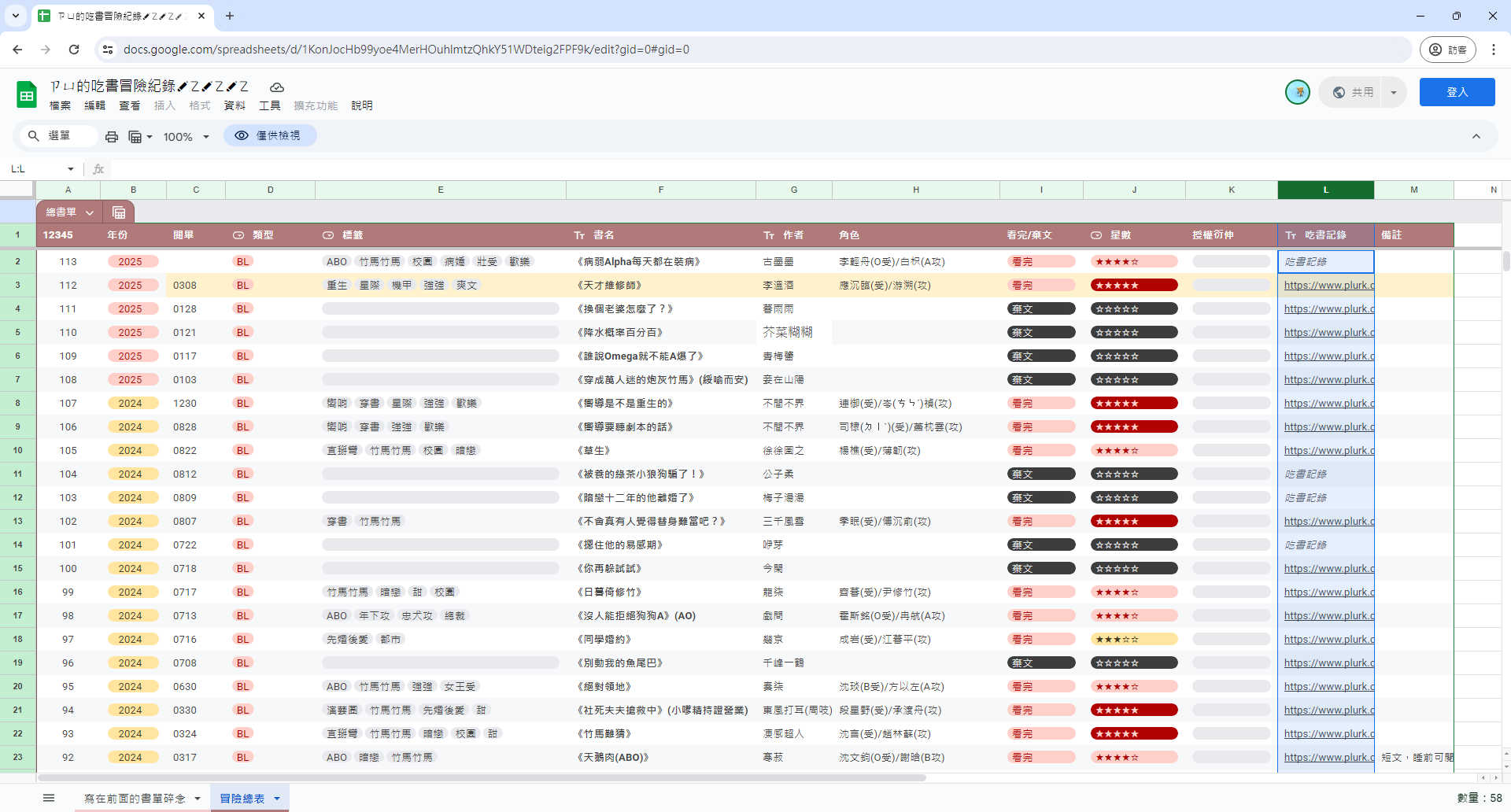Open the 冒險總表 tab dropdown arrow
This screenshot has width=1511, height=812.
point(277,798)
